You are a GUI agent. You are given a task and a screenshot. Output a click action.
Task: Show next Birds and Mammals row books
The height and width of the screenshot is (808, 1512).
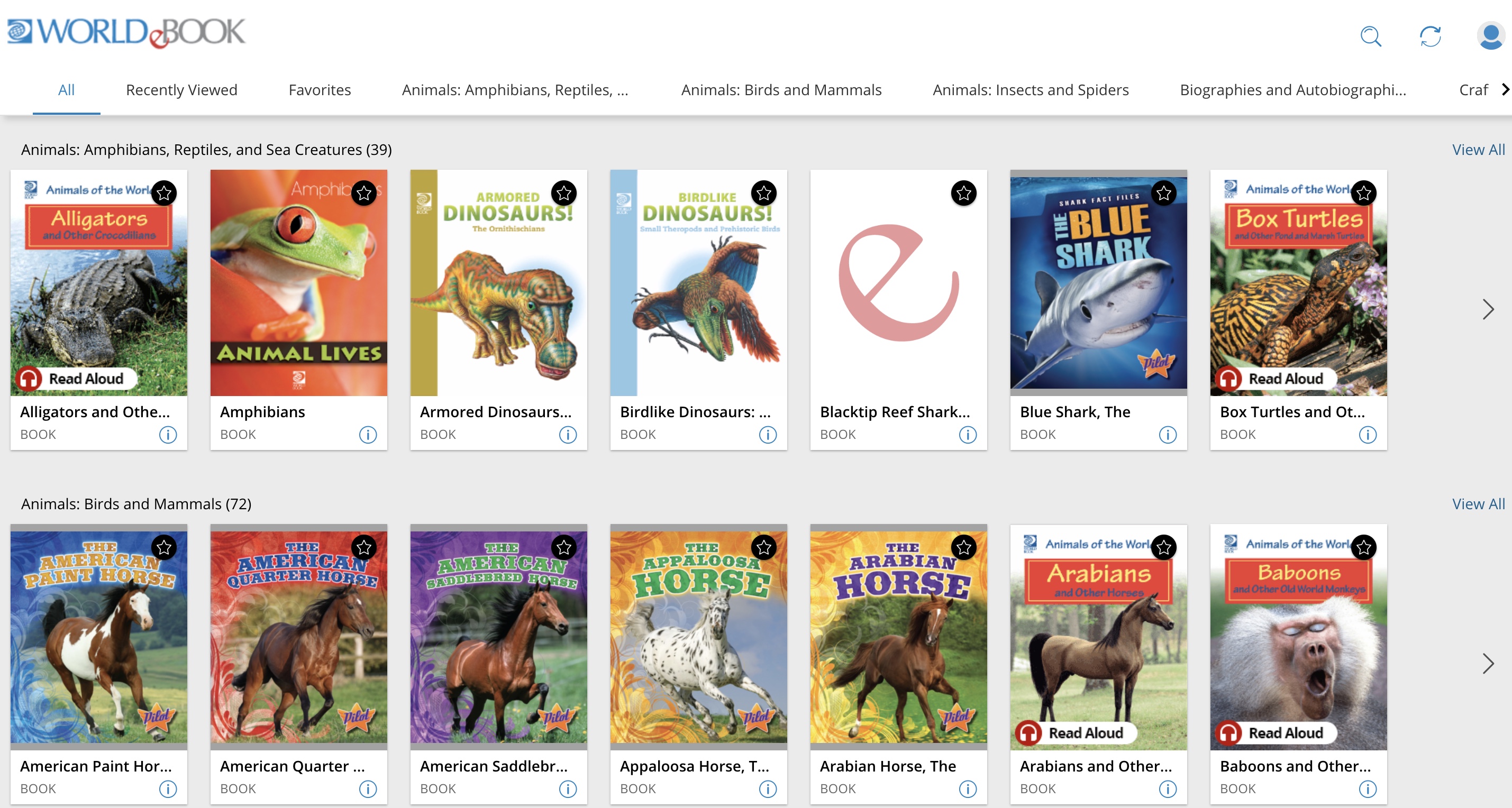(1488, 664)
